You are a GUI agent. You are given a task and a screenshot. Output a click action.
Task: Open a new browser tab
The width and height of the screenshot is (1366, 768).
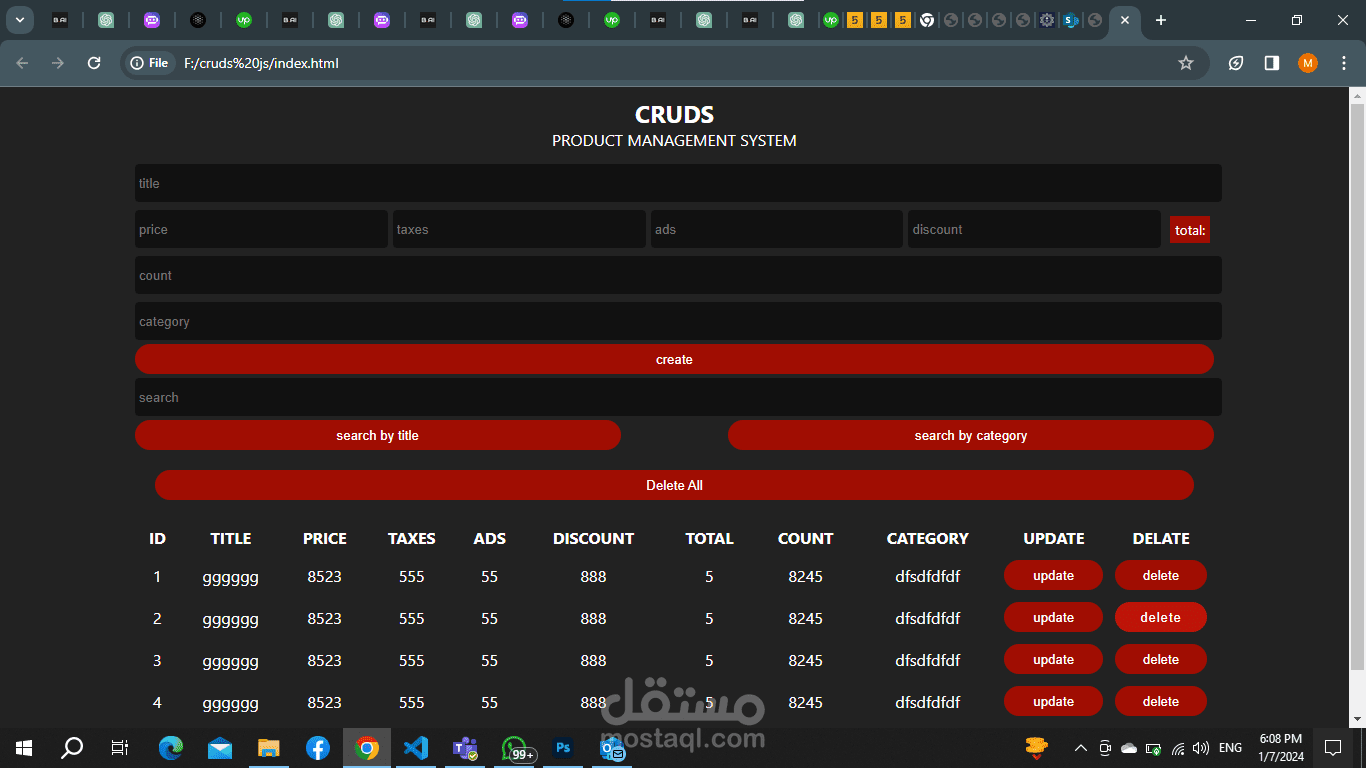(1160, 20)
